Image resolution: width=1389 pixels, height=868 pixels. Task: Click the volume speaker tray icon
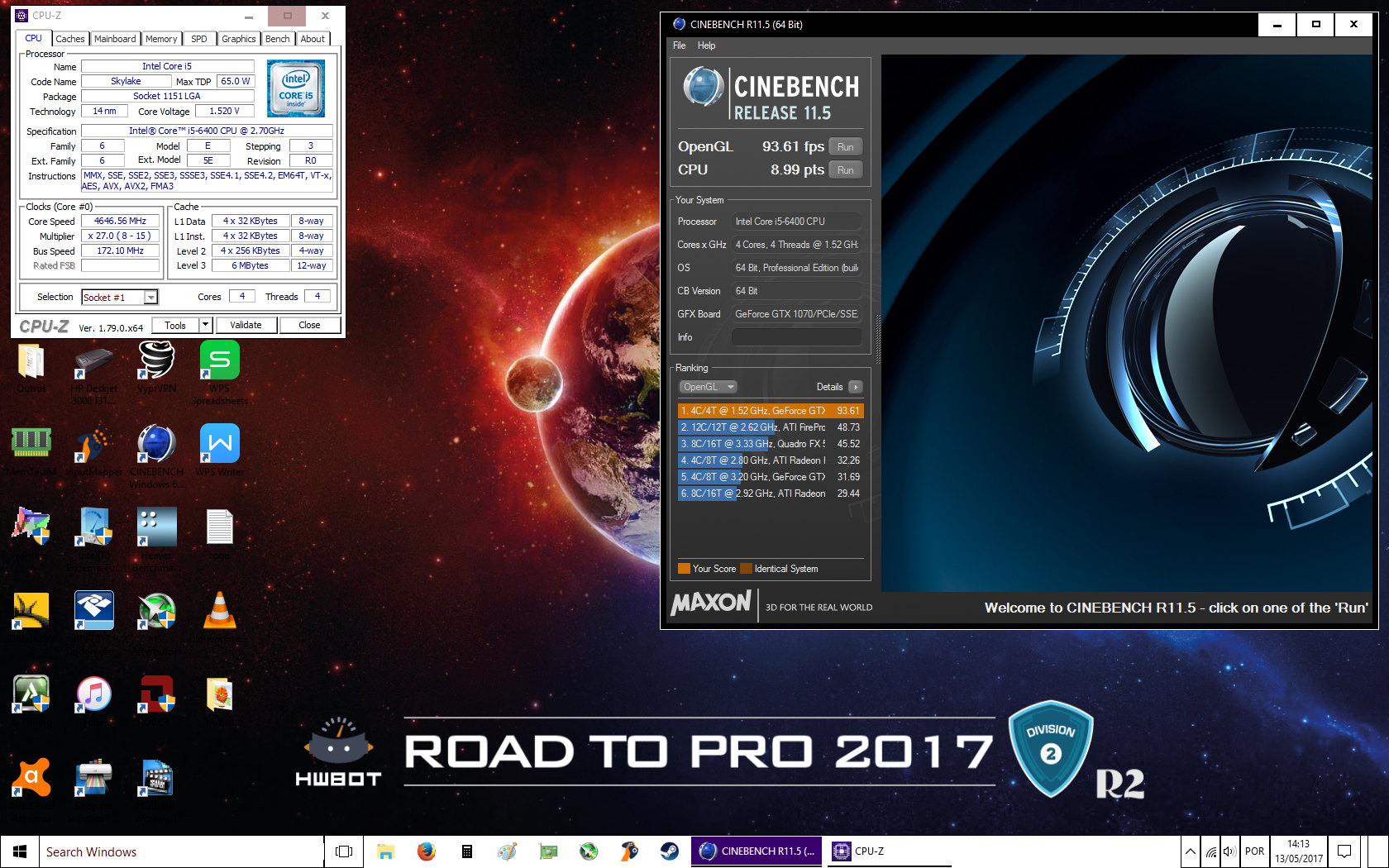(x=1229, y=851)
